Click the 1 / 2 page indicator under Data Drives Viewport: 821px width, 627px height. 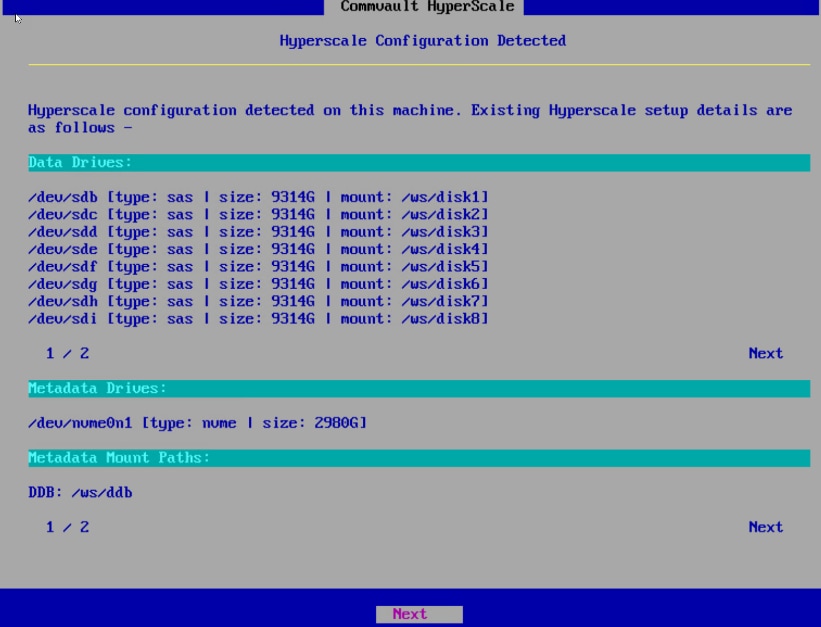(x=68, y=353)
